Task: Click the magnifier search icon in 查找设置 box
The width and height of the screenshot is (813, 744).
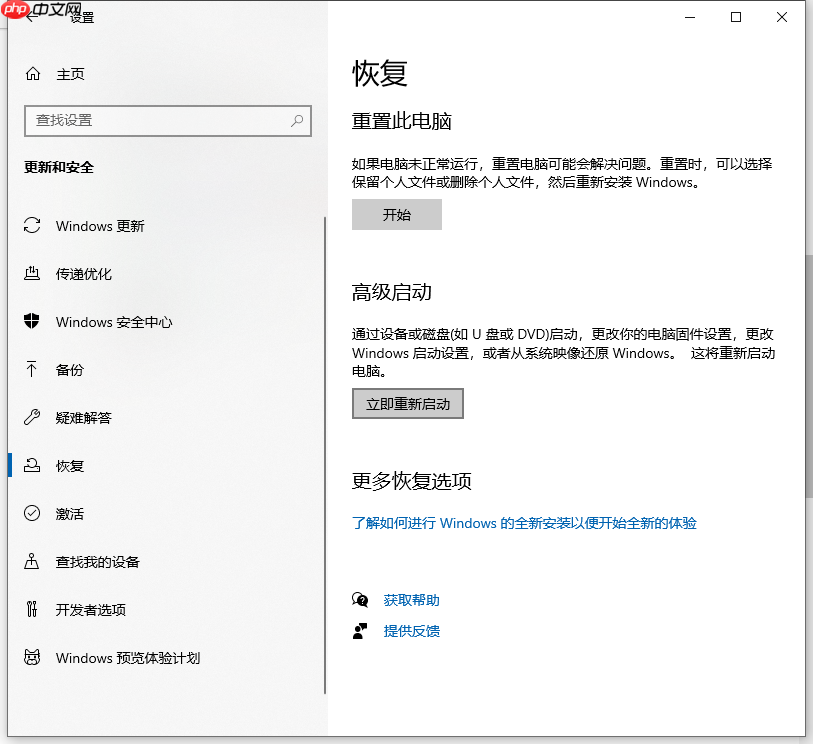Action: click(x=297, y=121)
